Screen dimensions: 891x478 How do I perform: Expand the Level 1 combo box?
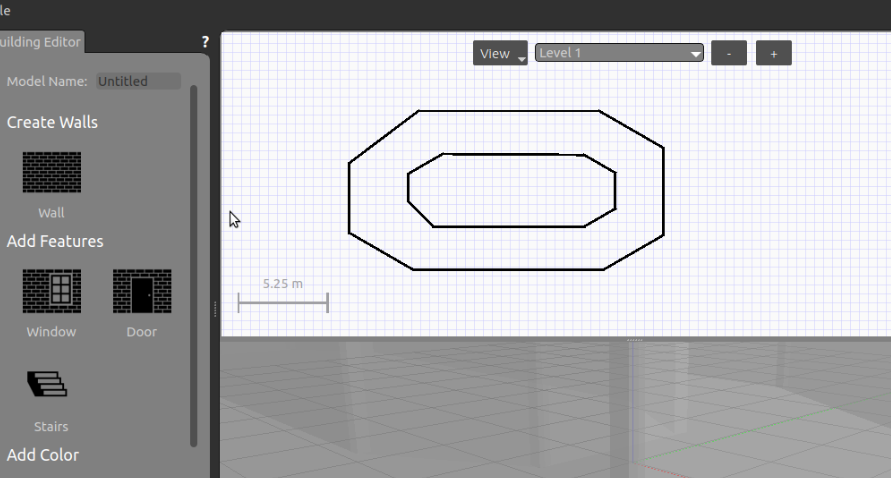(x=619, y=53)
